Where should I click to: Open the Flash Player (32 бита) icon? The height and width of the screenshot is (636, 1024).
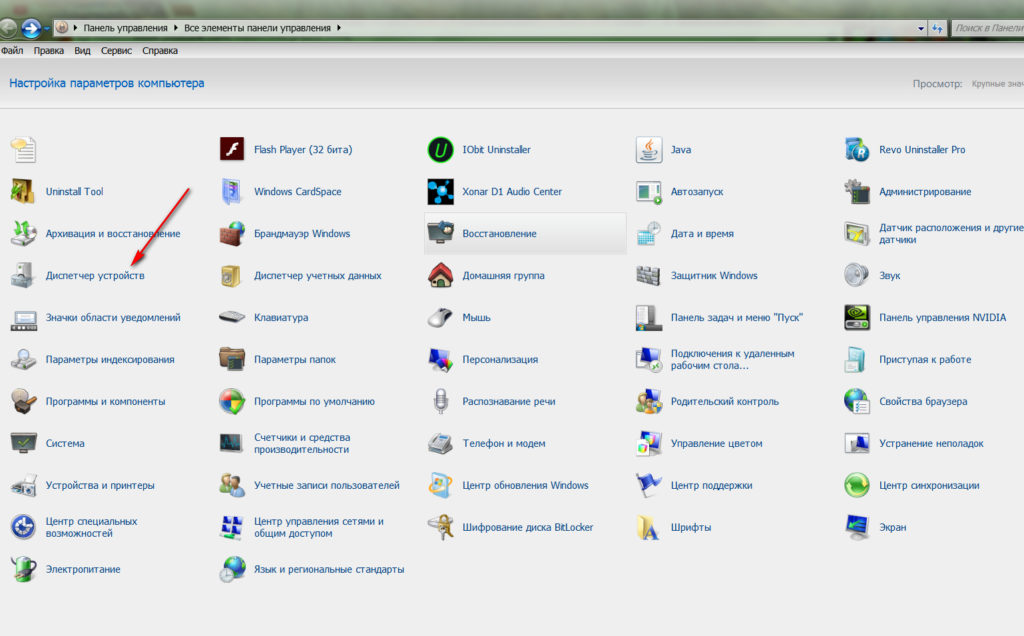[232, 150]
